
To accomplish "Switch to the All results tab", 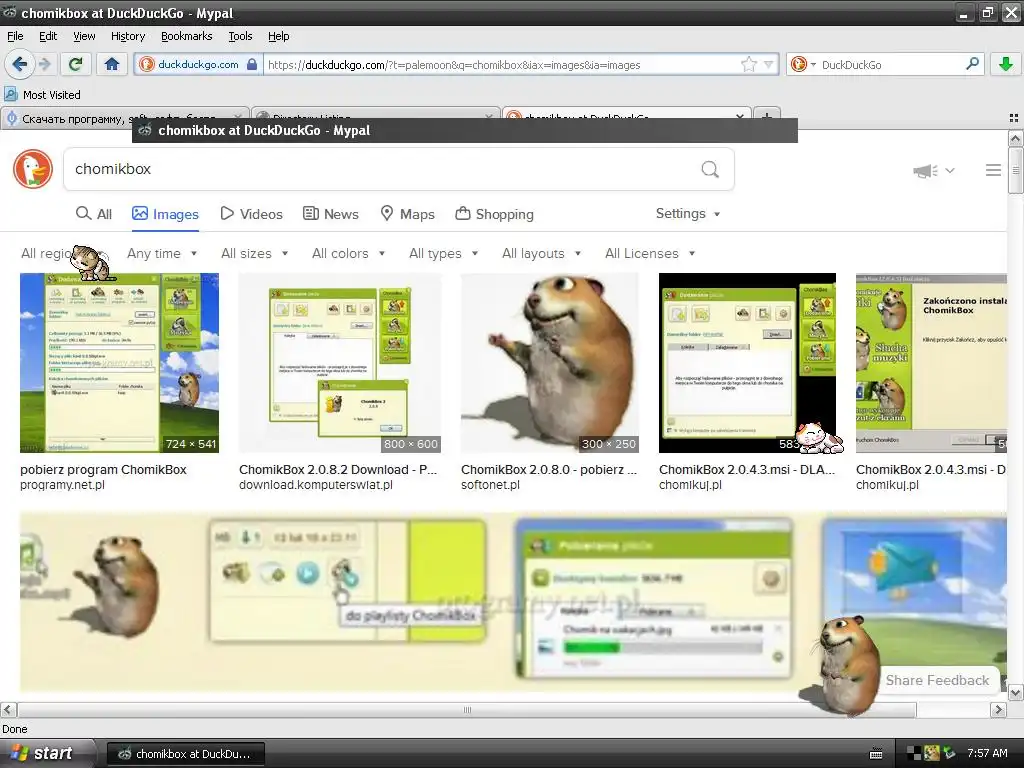I will [94, 214].
